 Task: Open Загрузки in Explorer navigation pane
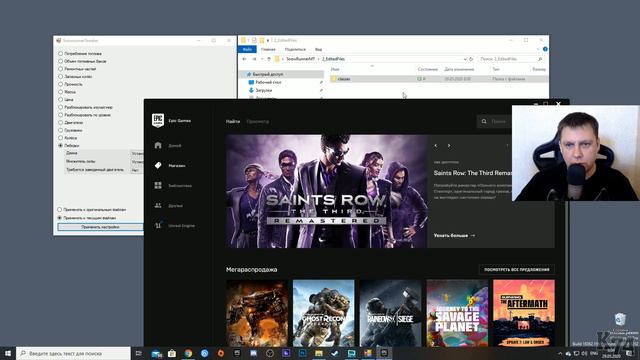(x=263, y=90)
